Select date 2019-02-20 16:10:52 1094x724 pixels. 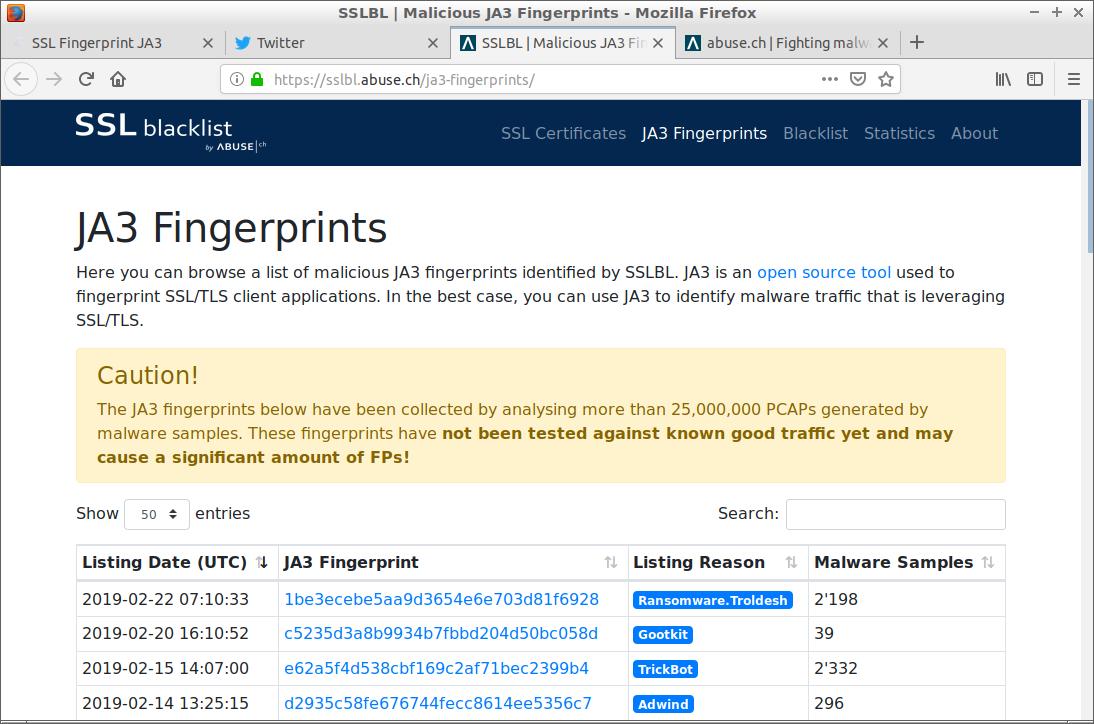(165, 633)
